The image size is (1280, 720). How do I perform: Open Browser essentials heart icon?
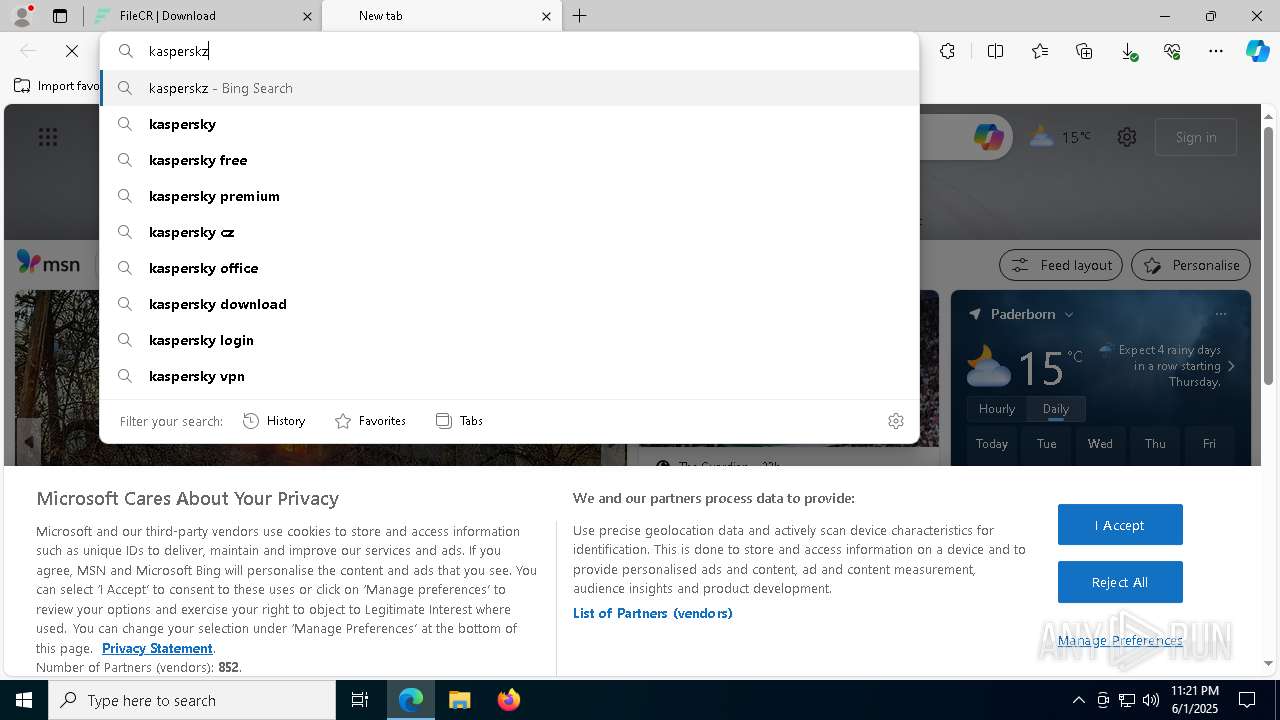pos(1172,51)
